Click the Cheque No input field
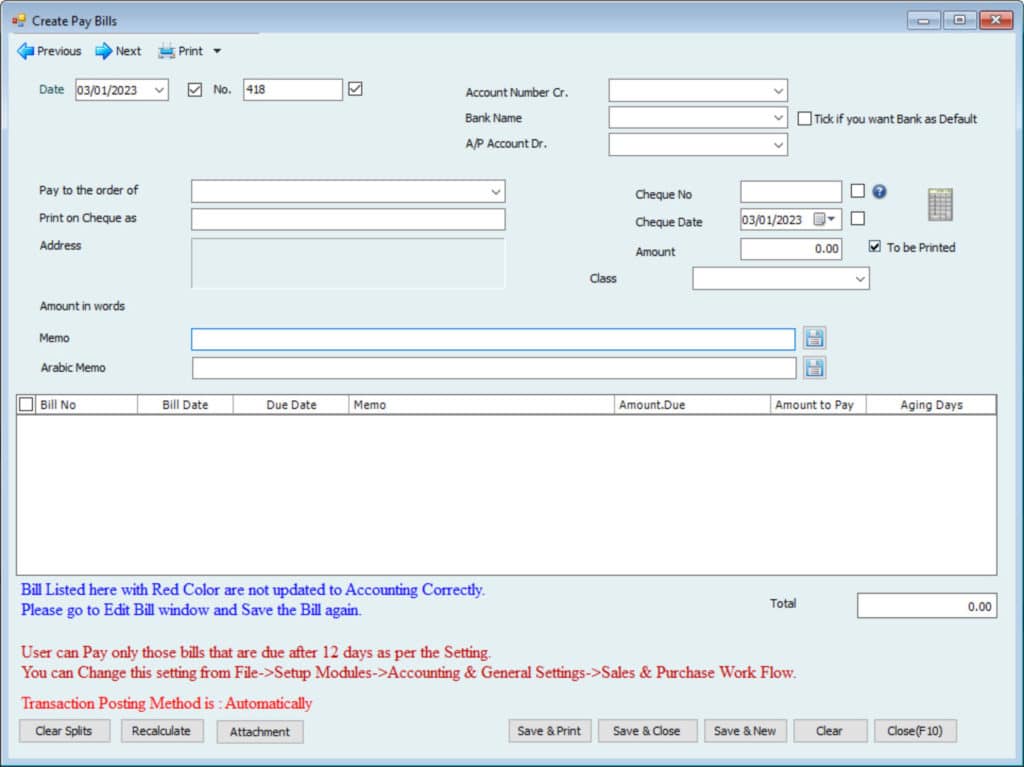1024x767 pixels. click(x=791, y=192)
